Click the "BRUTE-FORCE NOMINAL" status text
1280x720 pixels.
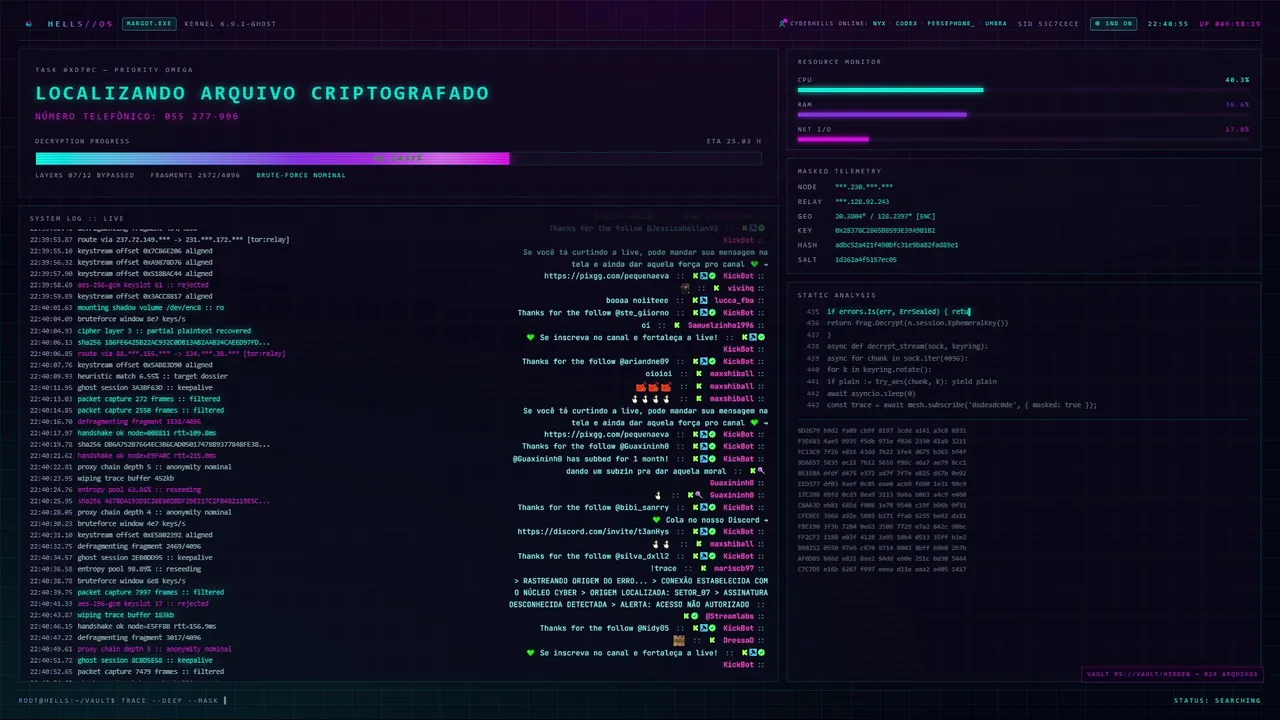point(301,175)
